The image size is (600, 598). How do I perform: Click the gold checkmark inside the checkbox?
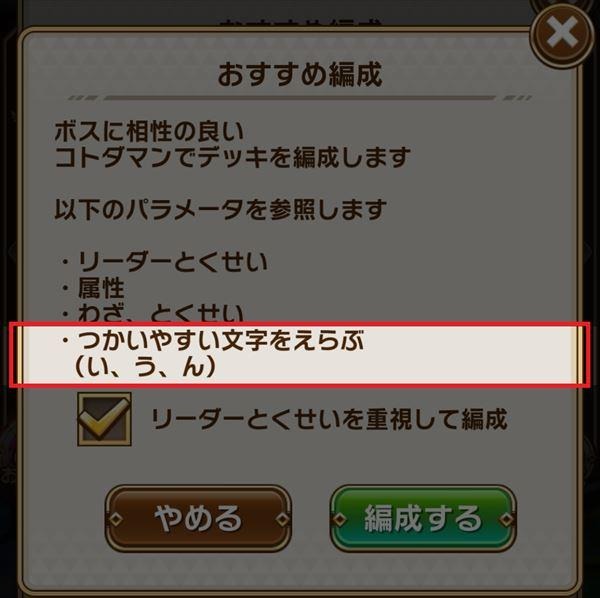pos(104,417)
